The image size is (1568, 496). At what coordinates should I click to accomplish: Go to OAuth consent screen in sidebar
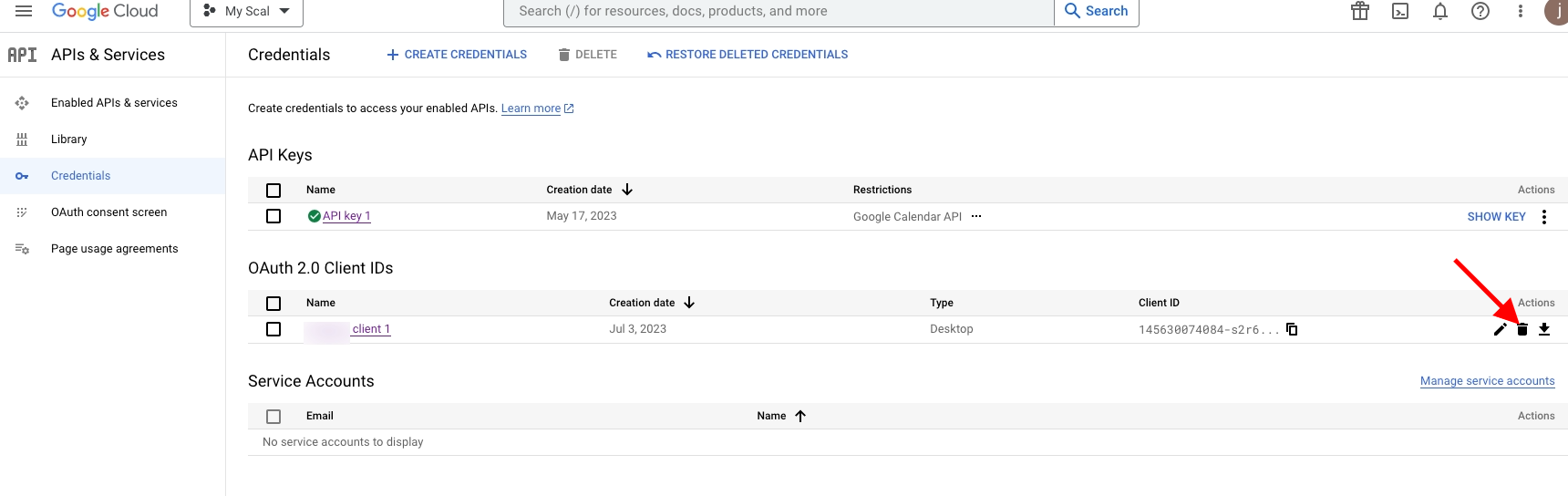tap(108, 212)
